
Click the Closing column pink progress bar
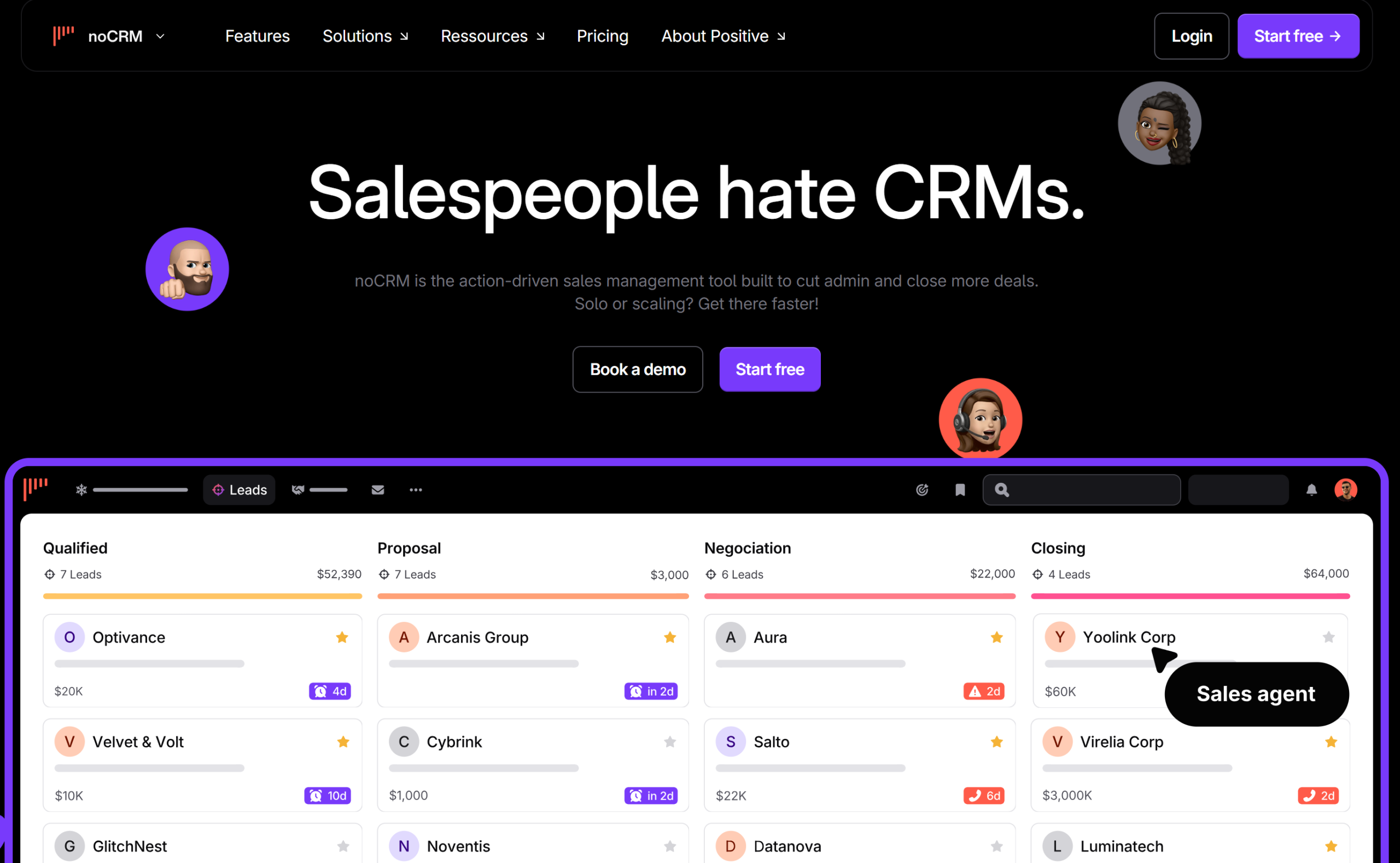(1191, 596)
